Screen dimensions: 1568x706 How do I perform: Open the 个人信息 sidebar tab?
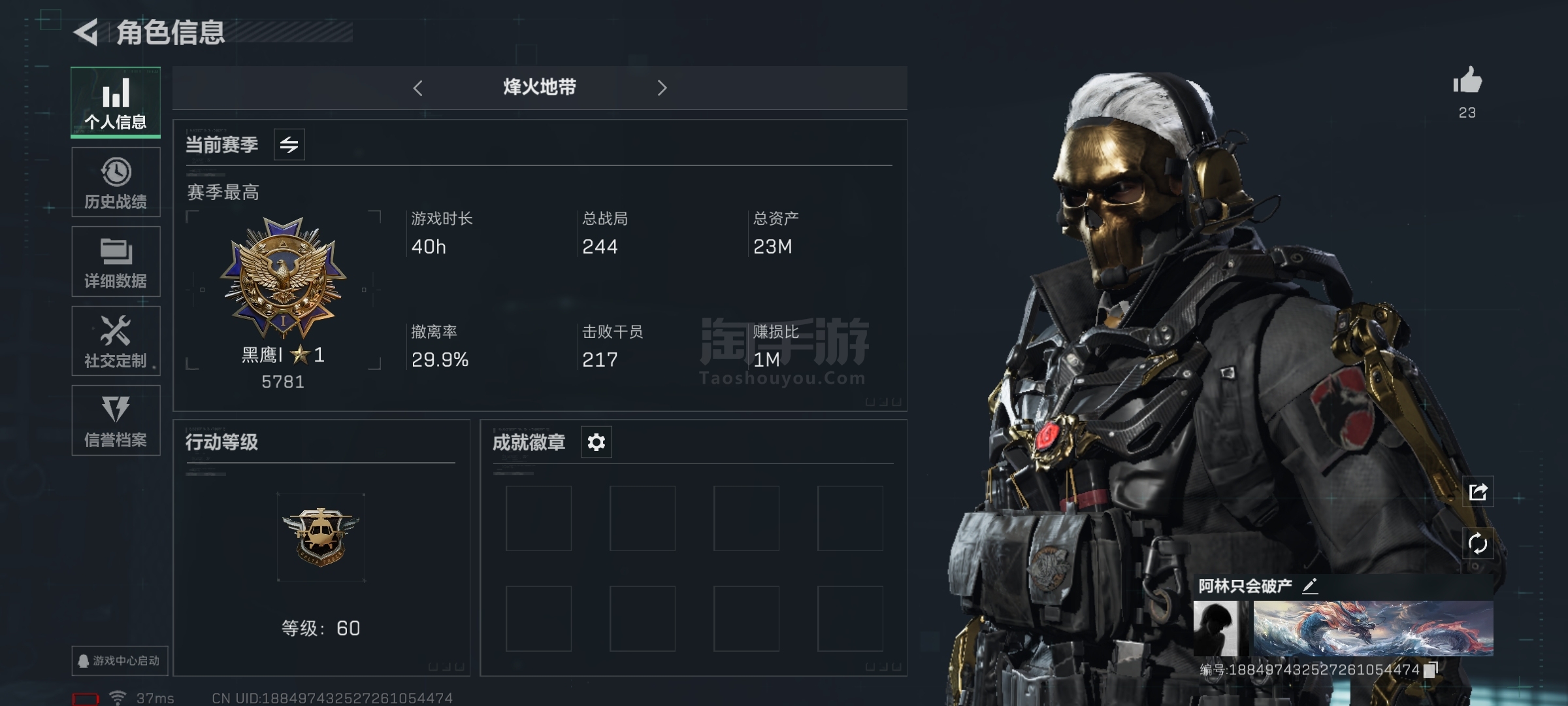click(116, 103)
